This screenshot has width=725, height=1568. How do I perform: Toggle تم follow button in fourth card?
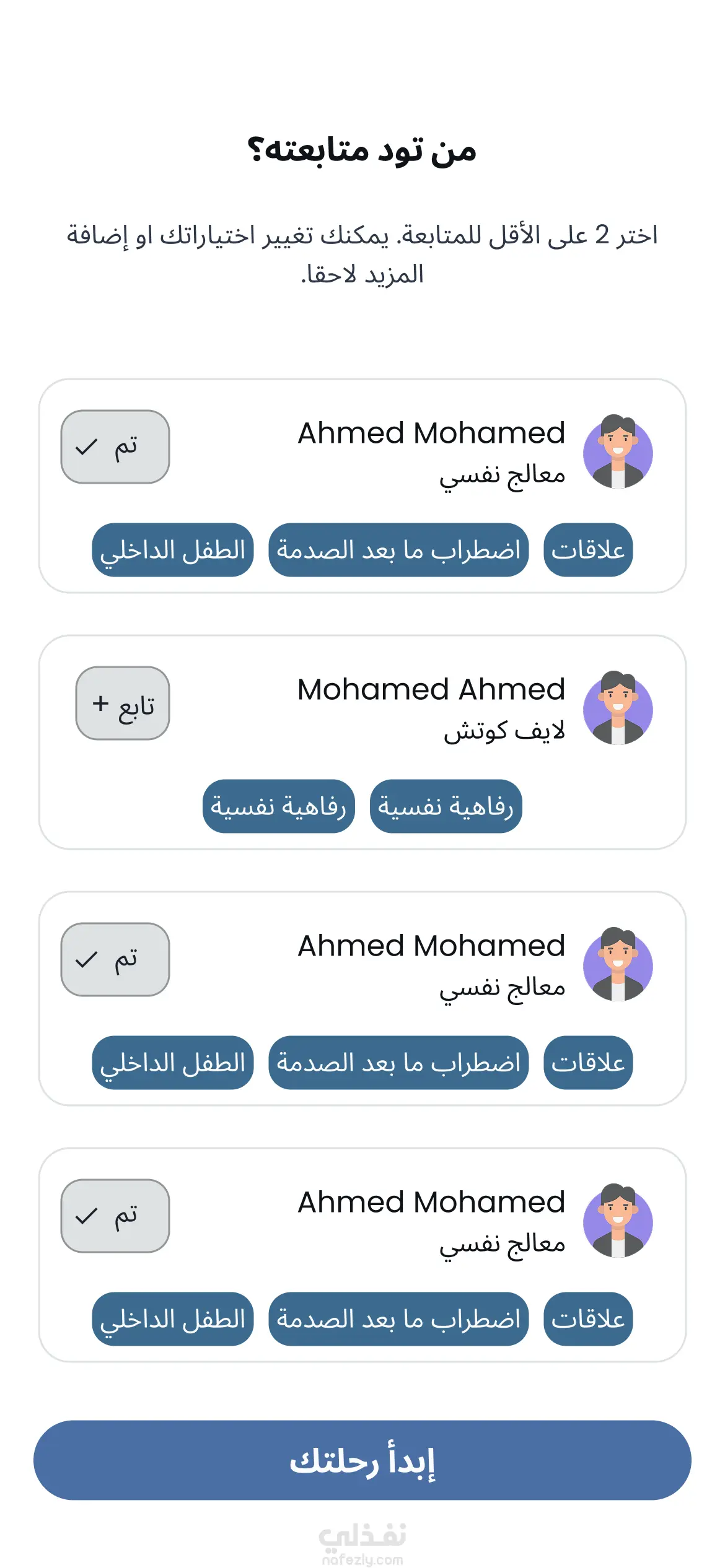pyautogui.click(x=115, y=1216)
